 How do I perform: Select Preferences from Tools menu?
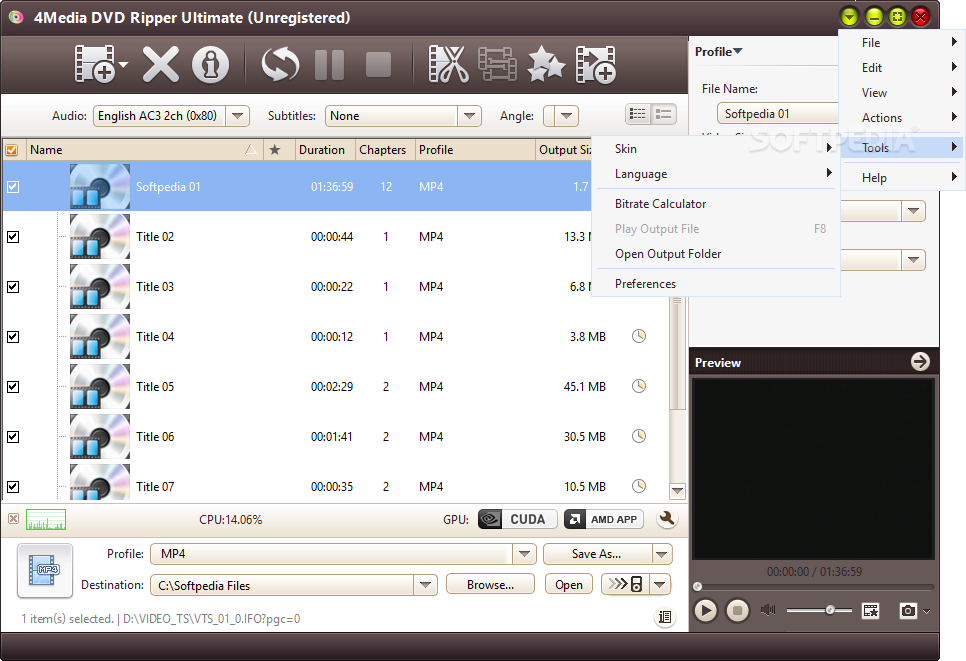716,283
